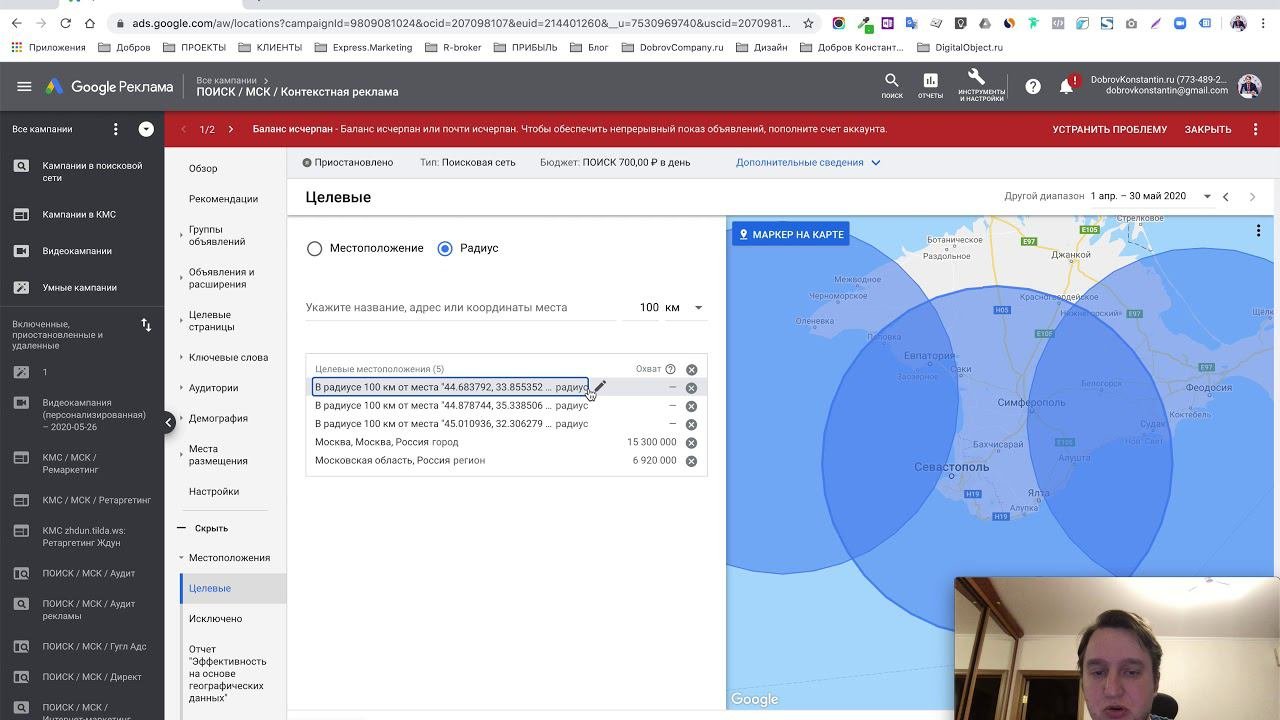Open the help question mark icon
The height and width of the screenshot is (720, 1280).
[x=1033, y=87]
